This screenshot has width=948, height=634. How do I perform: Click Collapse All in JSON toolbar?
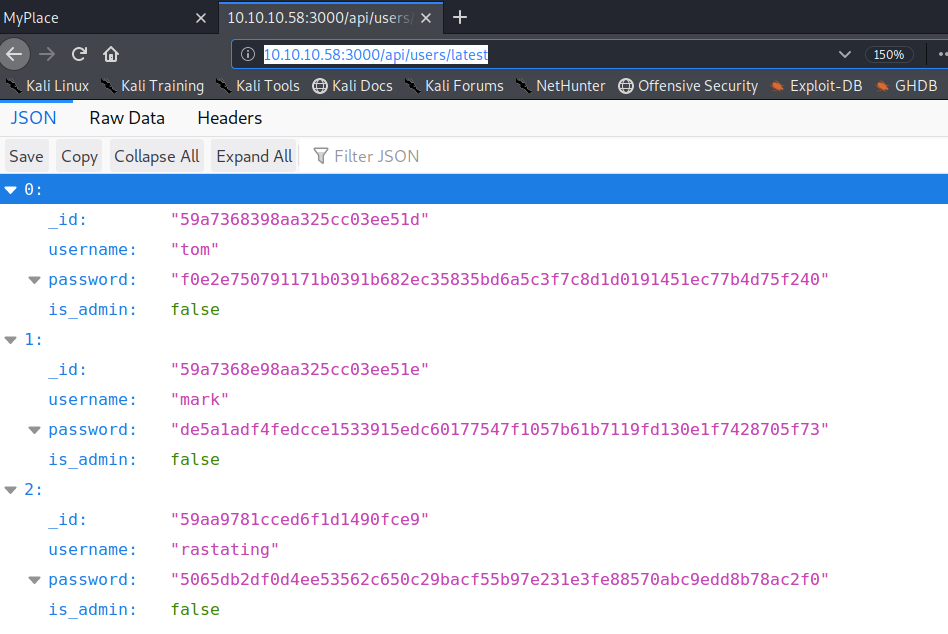point(156,156)
